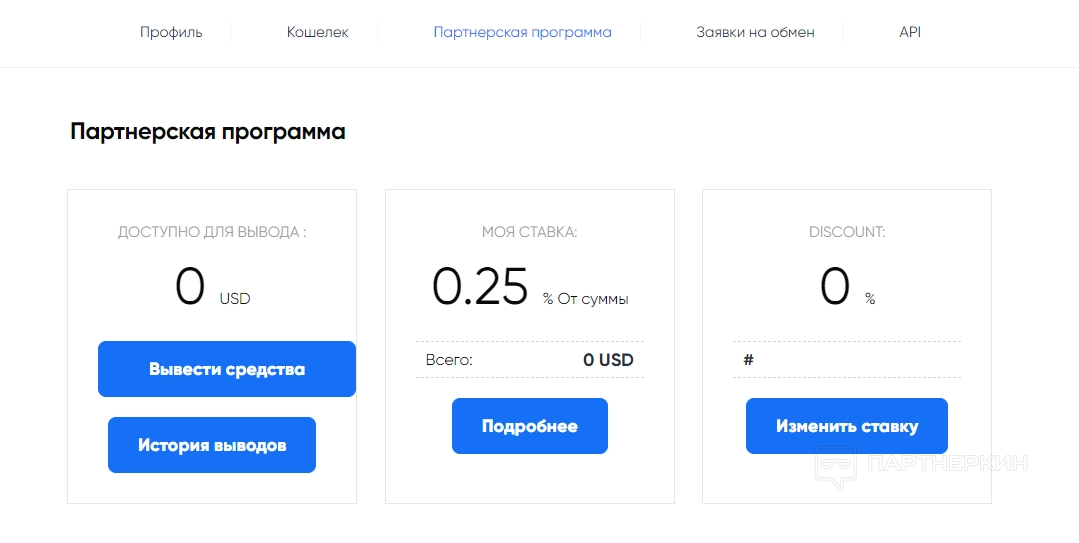Click the ПАРТНЕРКИН watermark text
This screenshot has height=543, width=1079.
tap(947, 464)
